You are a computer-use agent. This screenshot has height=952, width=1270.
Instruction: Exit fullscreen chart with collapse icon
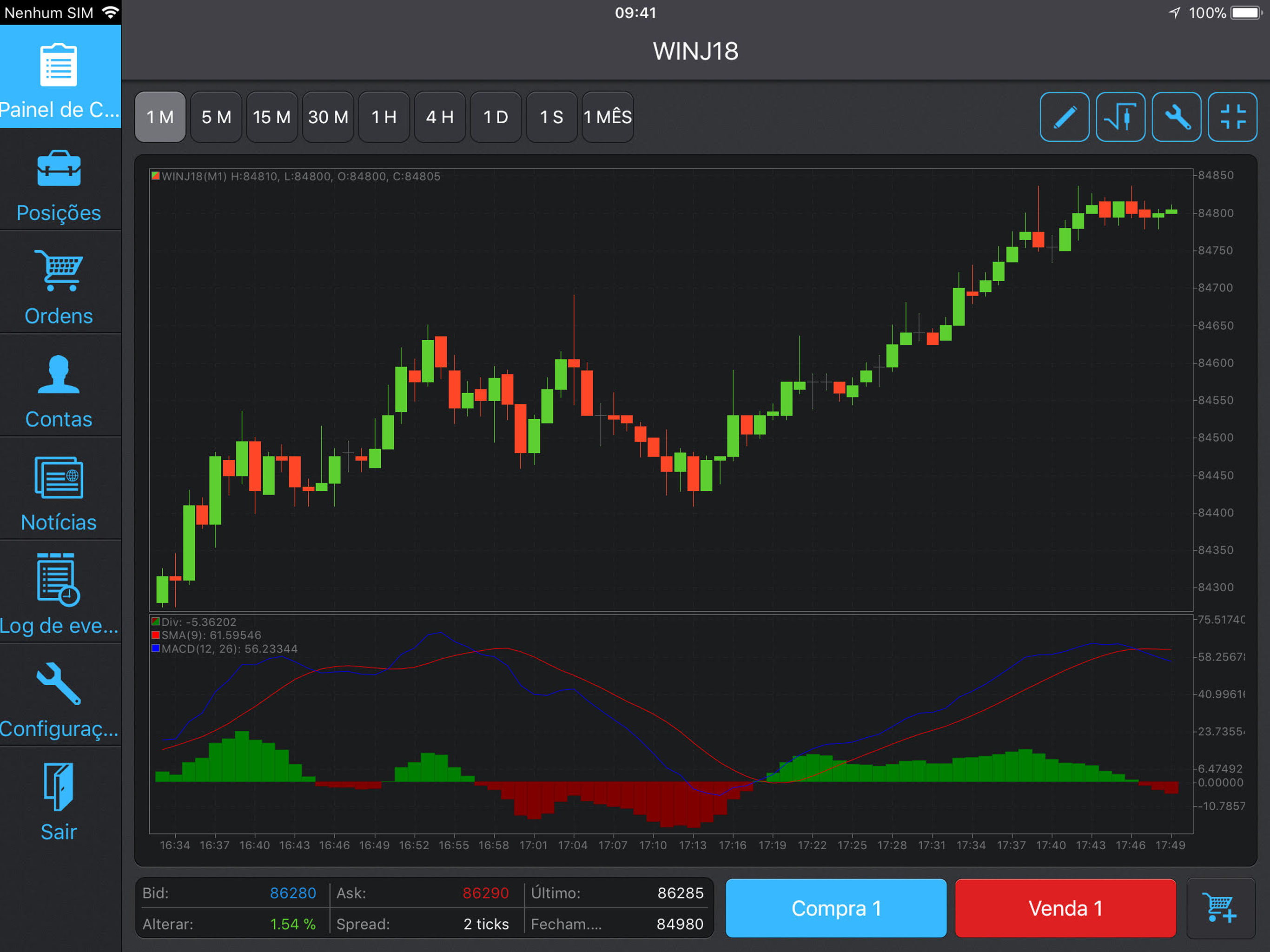[x=1231, y=117]
